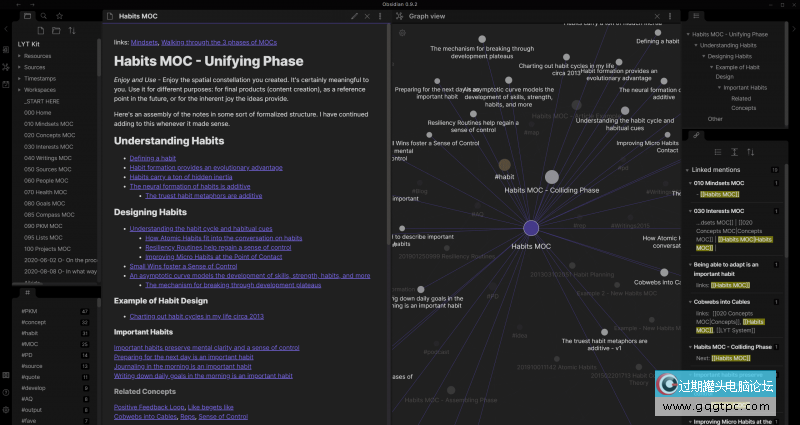Toggle edit mode with pencil icon

[x=354, y=17]
